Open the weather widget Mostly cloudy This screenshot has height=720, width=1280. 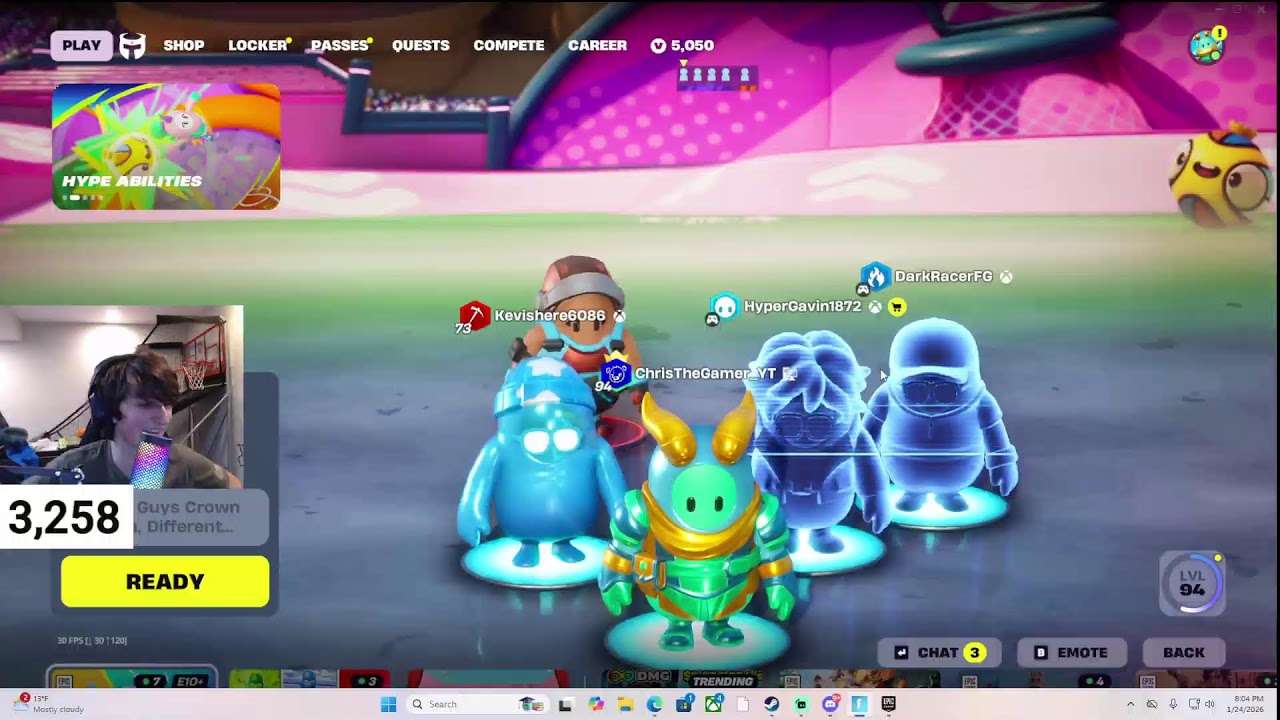click(50, 704)
